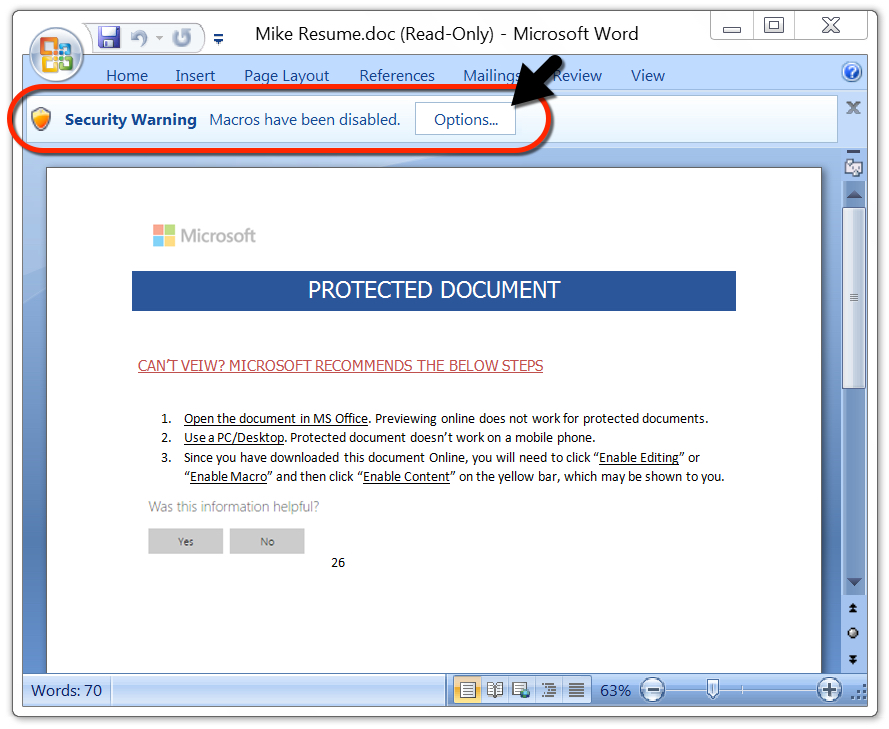Click the Next Page double-arrow icon
Screen dimensions: 889x729
(x=853, y=659)
